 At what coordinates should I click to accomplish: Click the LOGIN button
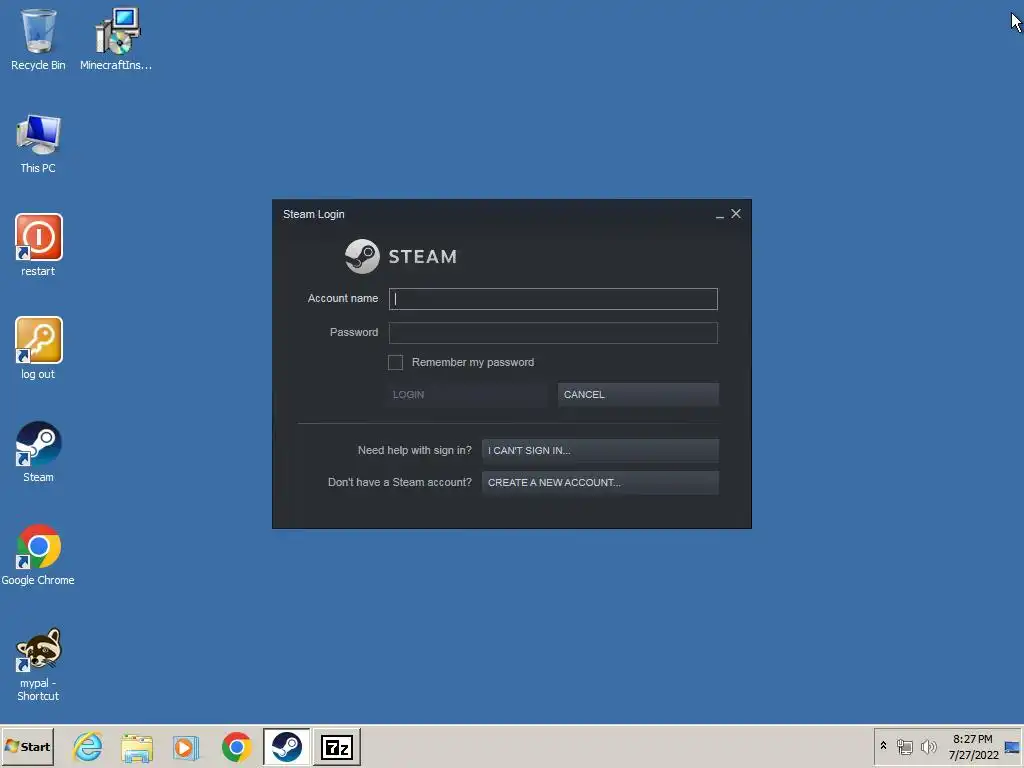click(467, 394)
